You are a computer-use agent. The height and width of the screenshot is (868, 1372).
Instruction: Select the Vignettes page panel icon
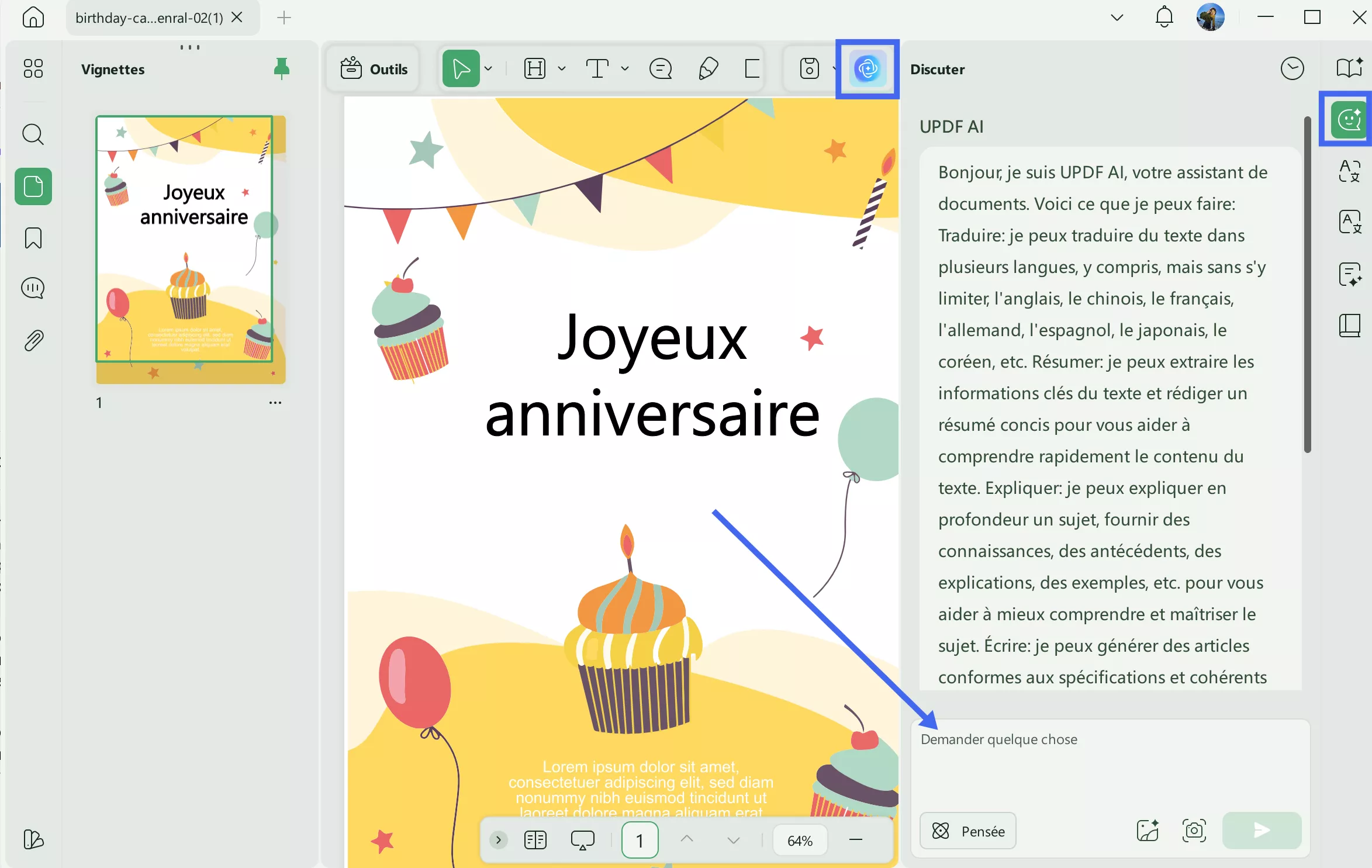[33, 186]
